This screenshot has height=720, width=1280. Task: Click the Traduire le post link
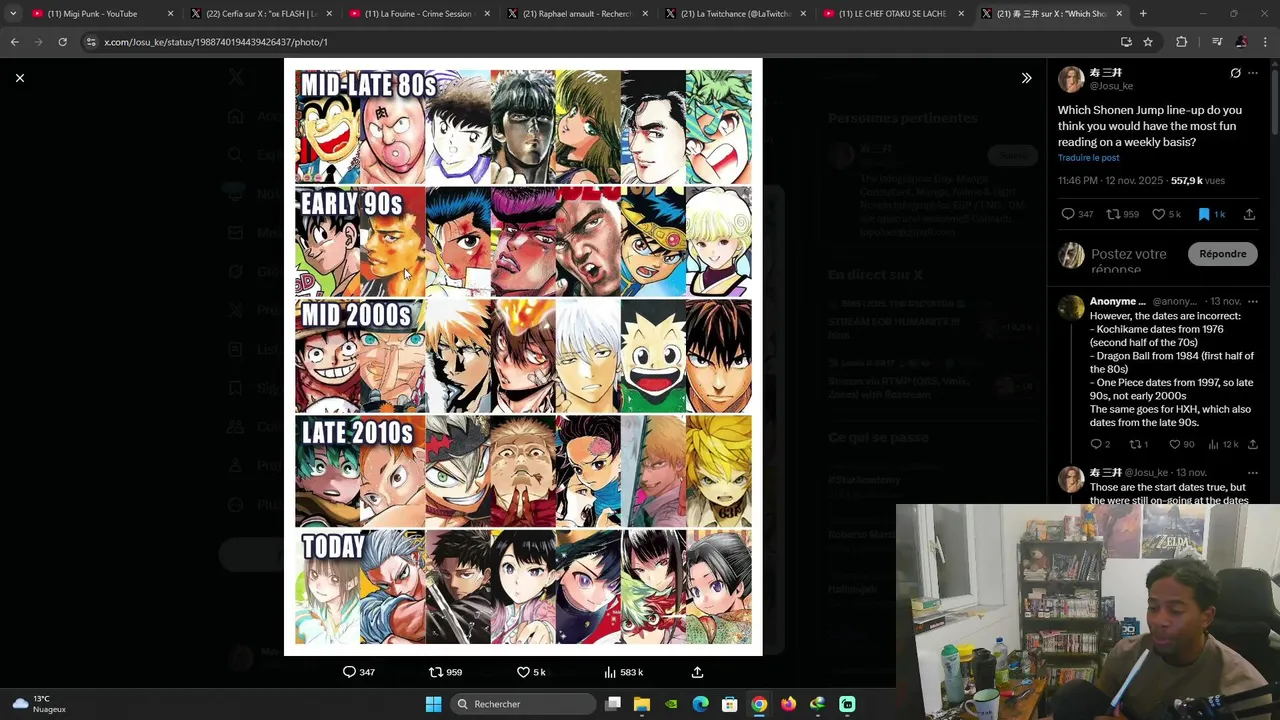tap(1088, 158)
